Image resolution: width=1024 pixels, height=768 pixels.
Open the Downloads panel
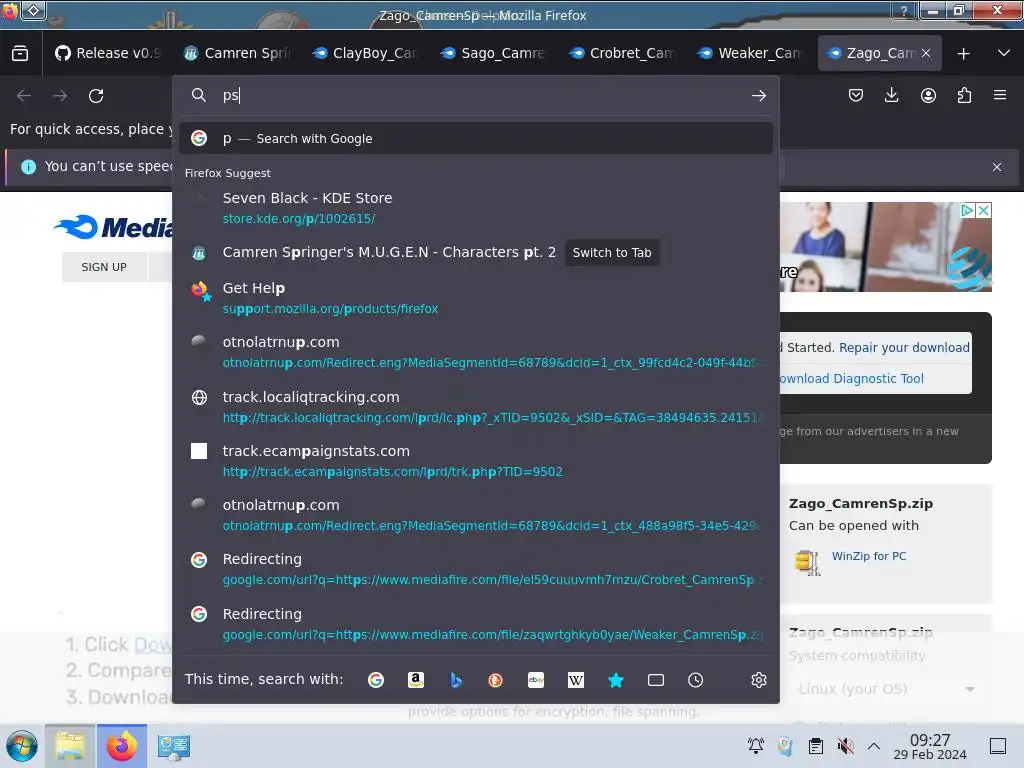click(891, 96)
